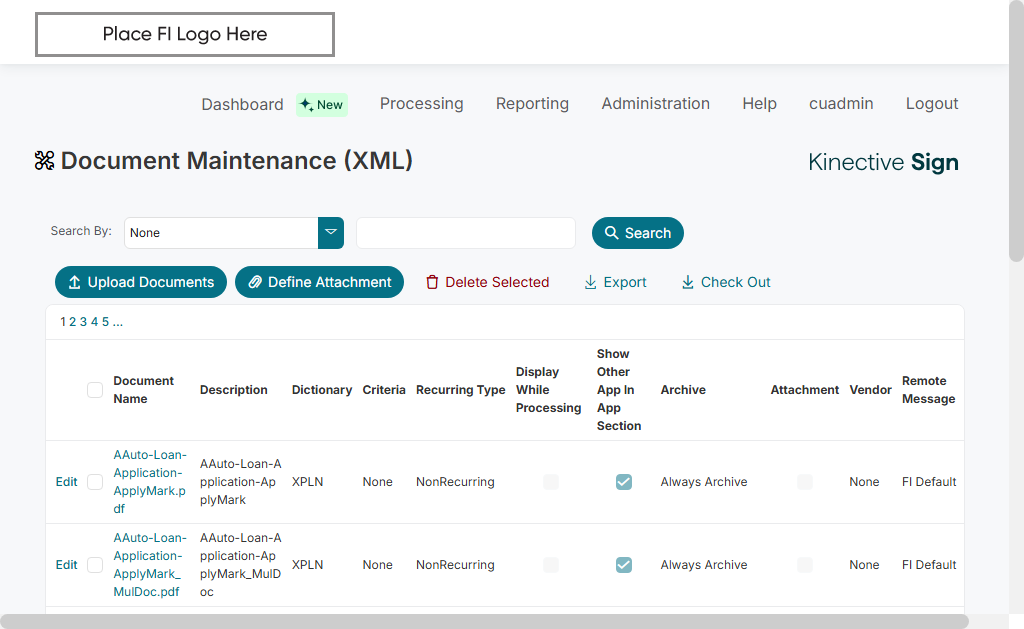Screen dimensions: 1024x629
Task: Click the Document Maintenance drone icon
Action: [44, 161]
